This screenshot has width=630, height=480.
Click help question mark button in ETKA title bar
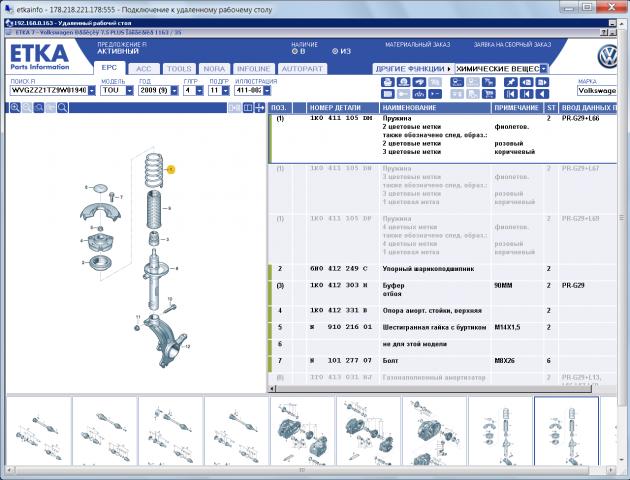pos(604,33)
